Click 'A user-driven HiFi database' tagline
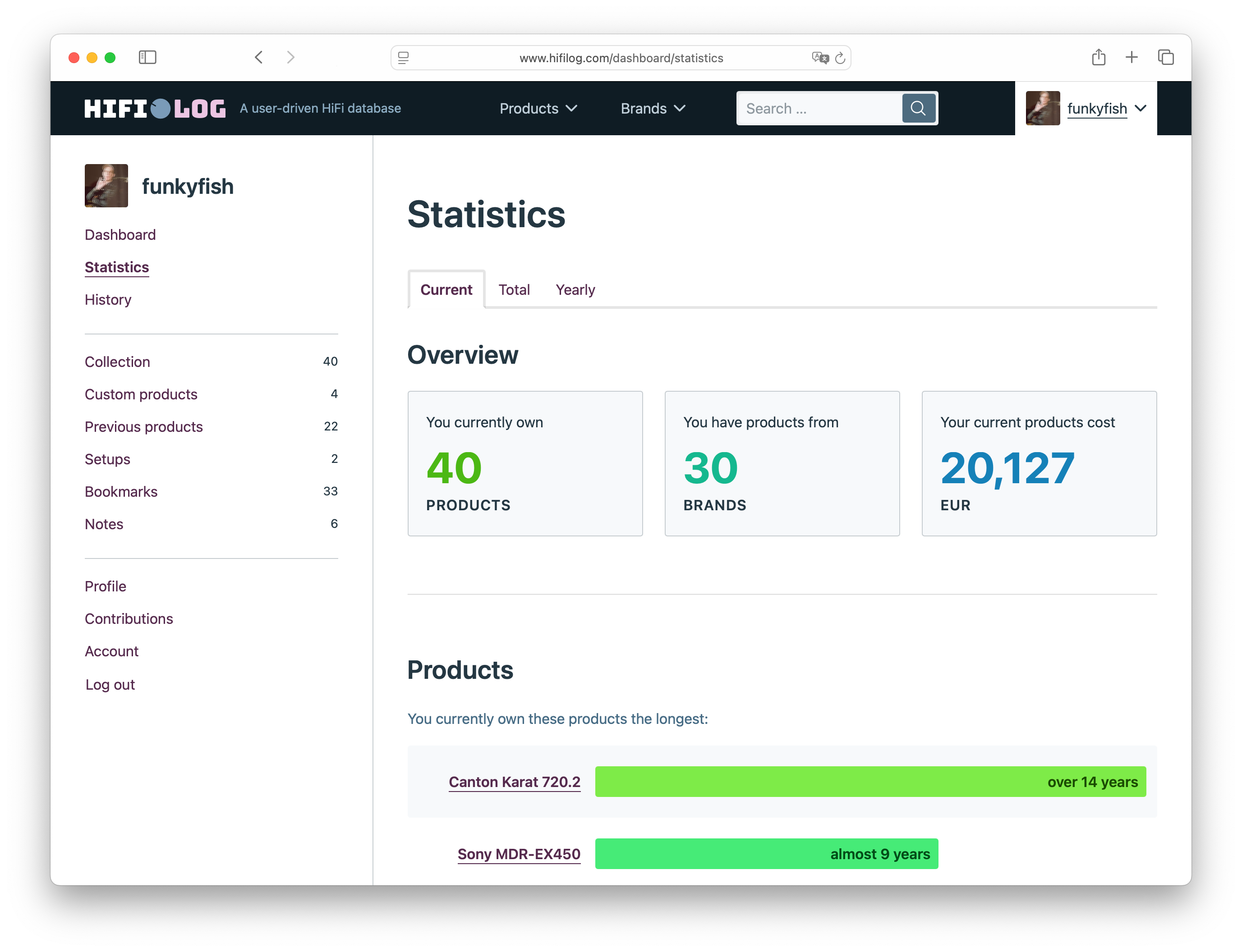 [x=320, y=108]
